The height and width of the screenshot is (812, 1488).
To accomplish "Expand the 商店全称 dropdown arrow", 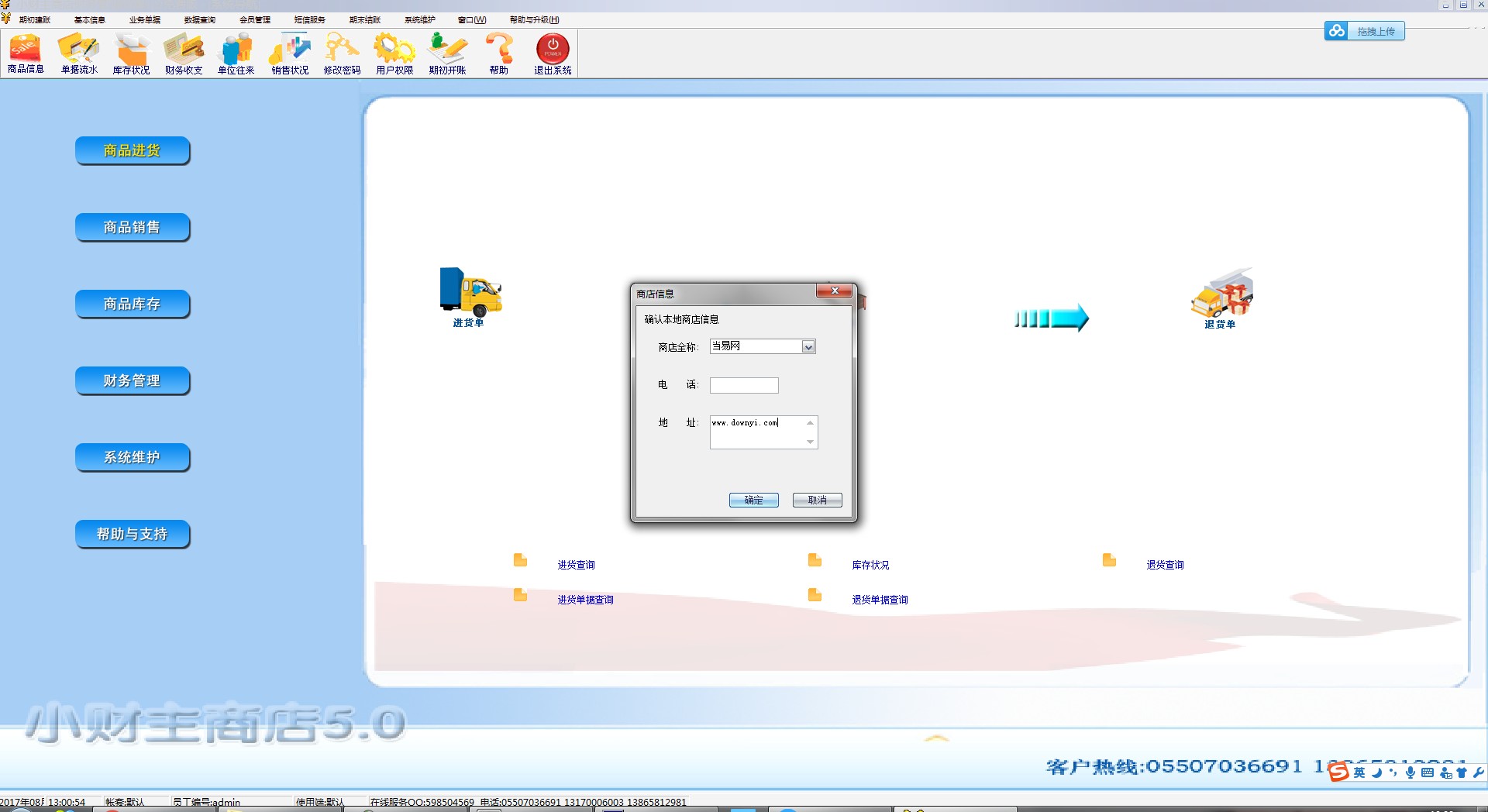I will point(808,347).
